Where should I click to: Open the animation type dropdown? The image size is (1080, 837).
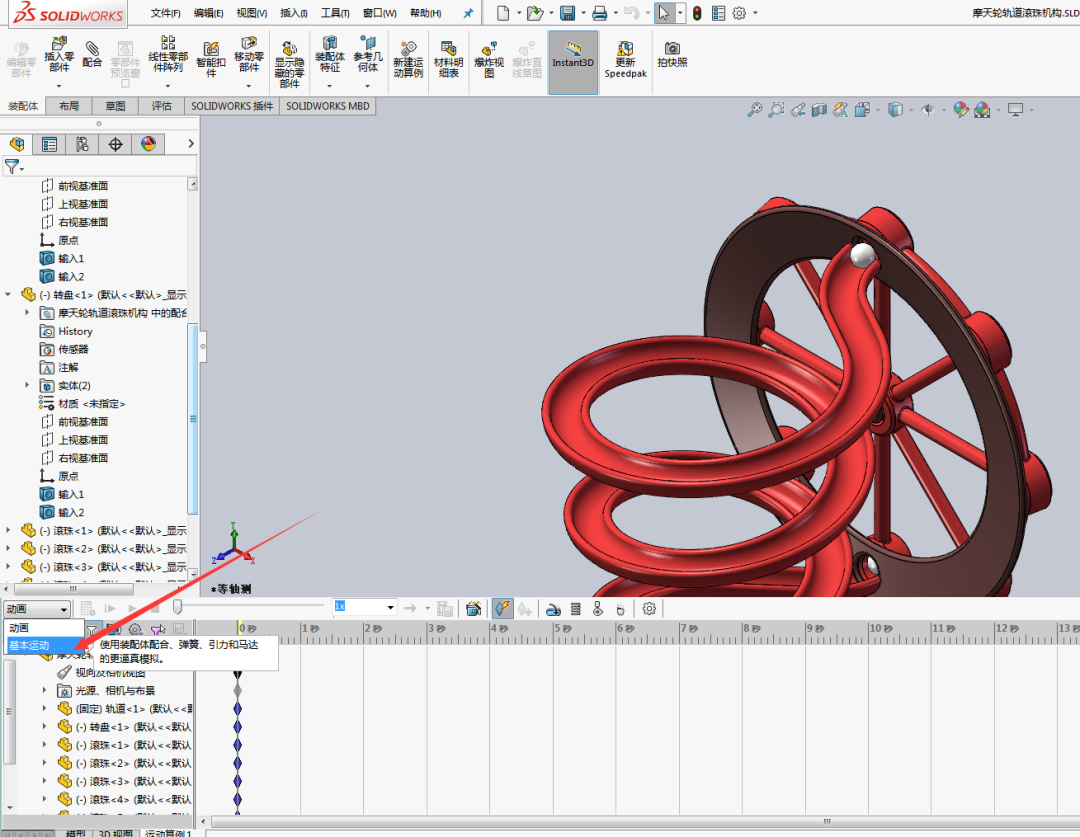(x=62, y=608)
